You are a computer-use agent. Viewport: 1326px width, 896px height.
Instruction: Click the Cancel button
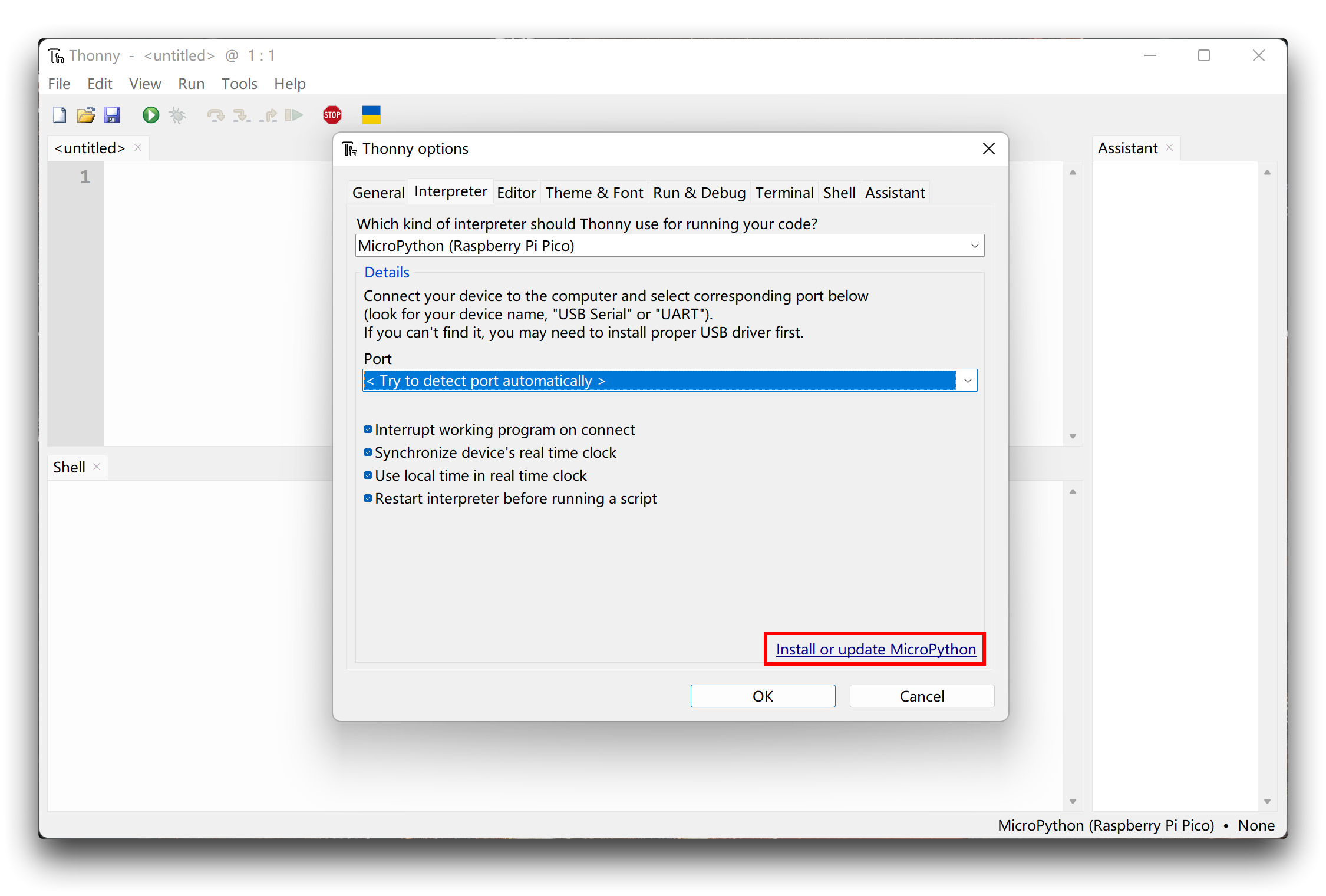[x=922, y=696]
